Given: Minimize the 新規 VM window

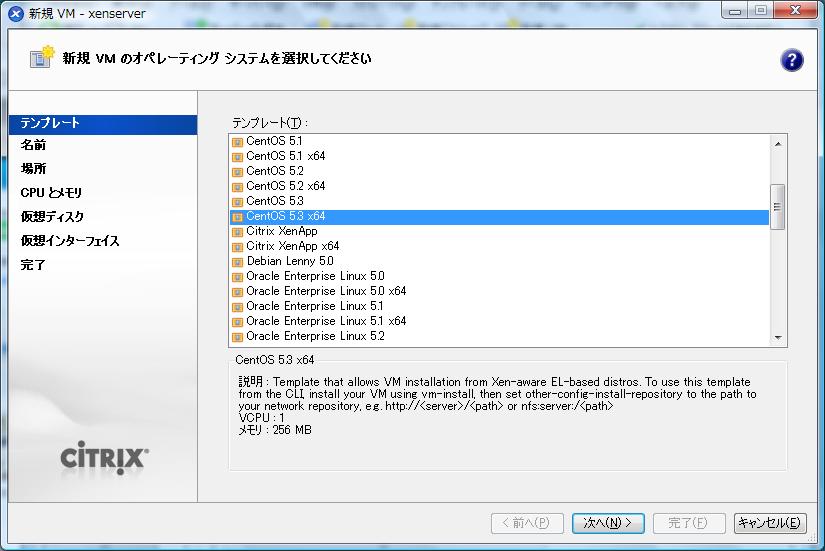Looking at the screenshot, I should click(x=735, y=11).
